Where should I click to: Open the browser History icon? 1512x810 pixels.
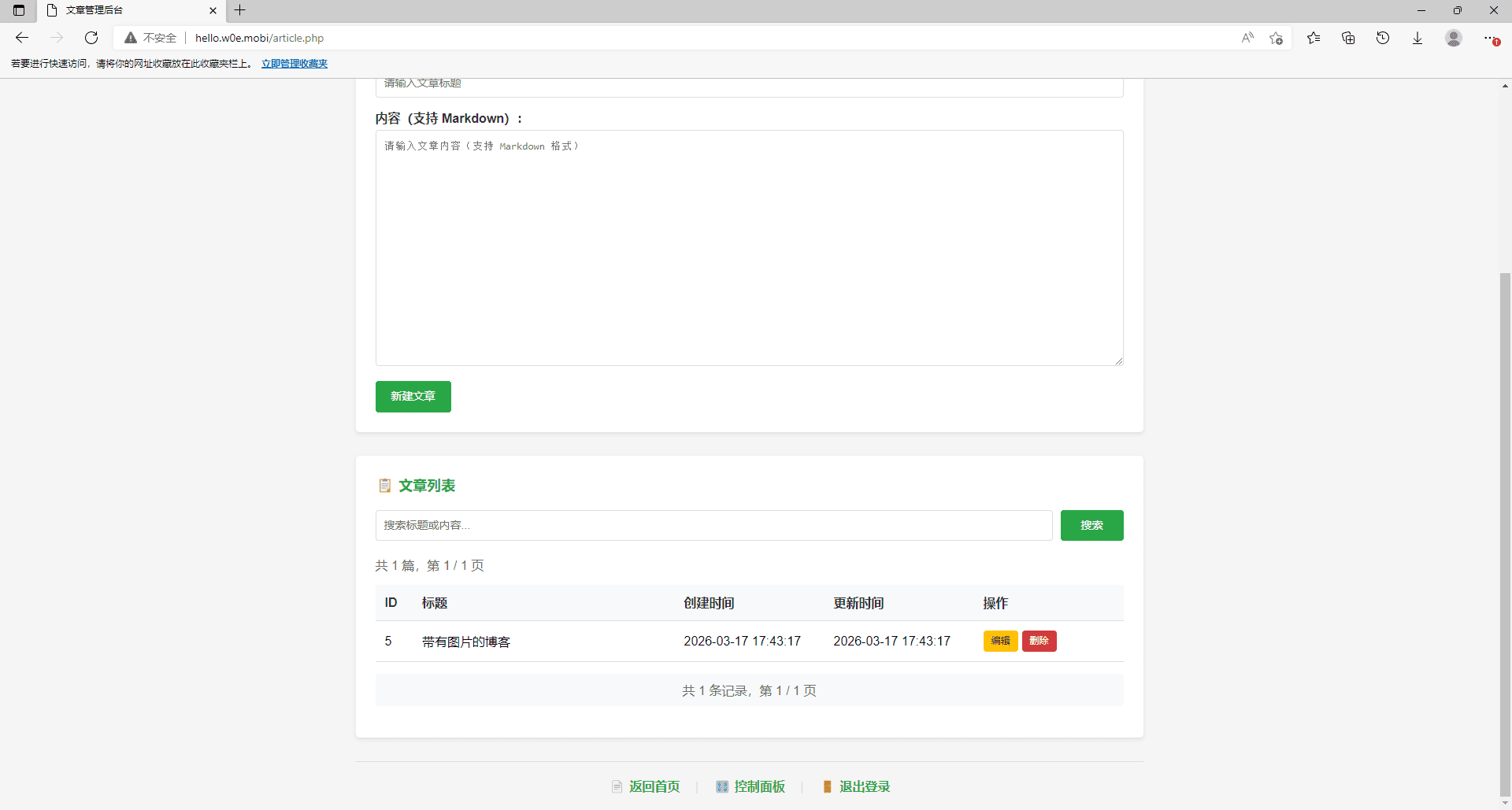click(1384, 38)
